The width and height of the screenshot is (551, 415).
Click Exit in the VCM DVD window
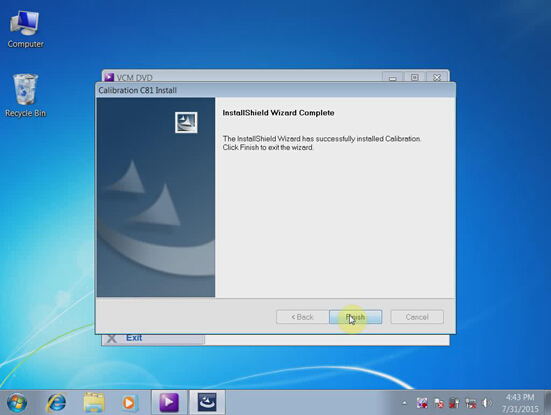pyautogui.click(x=134, y=338)
